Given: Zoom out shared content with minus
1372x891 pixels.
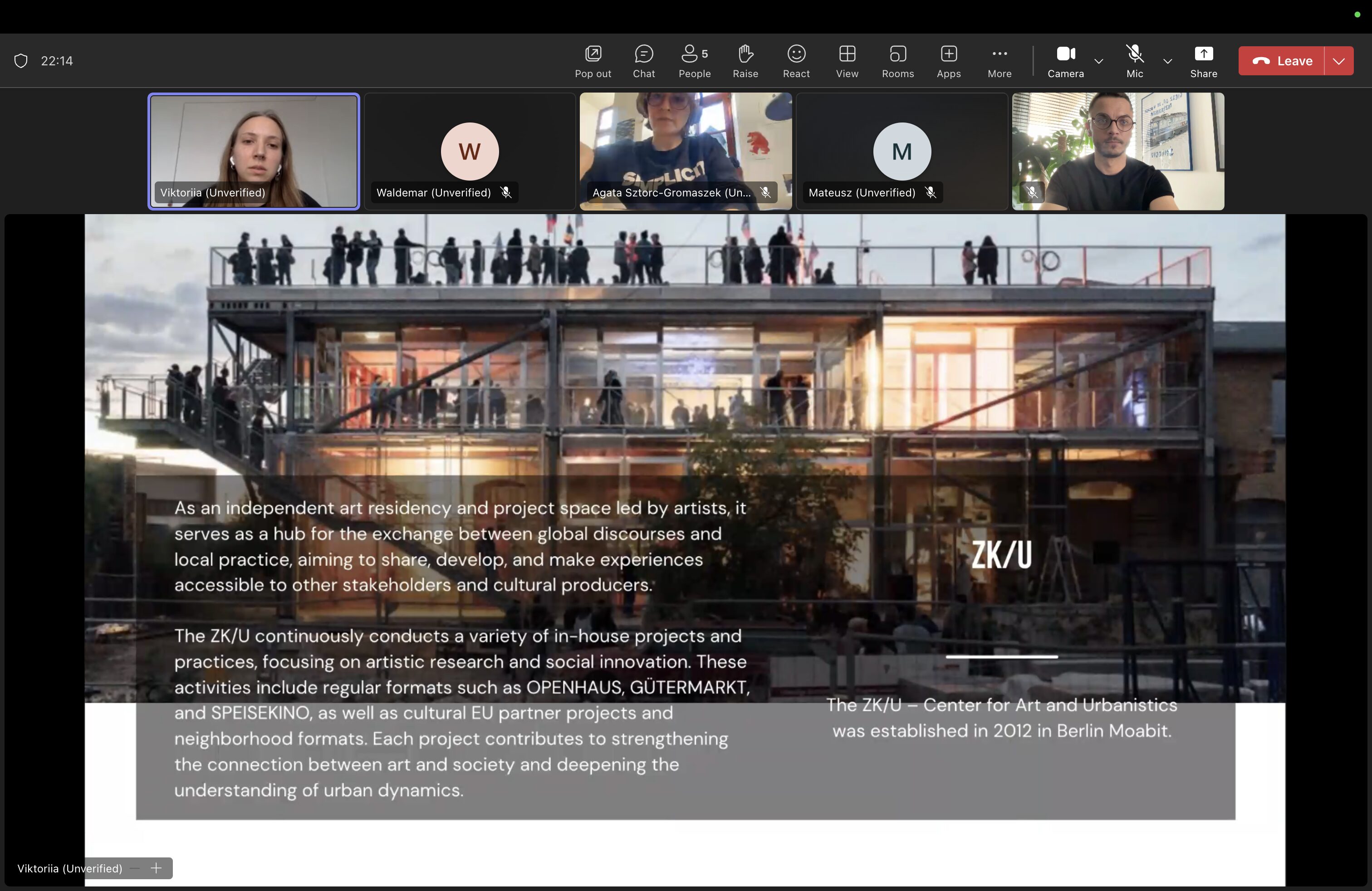Looking at the screenshot, I should point(135,868).
